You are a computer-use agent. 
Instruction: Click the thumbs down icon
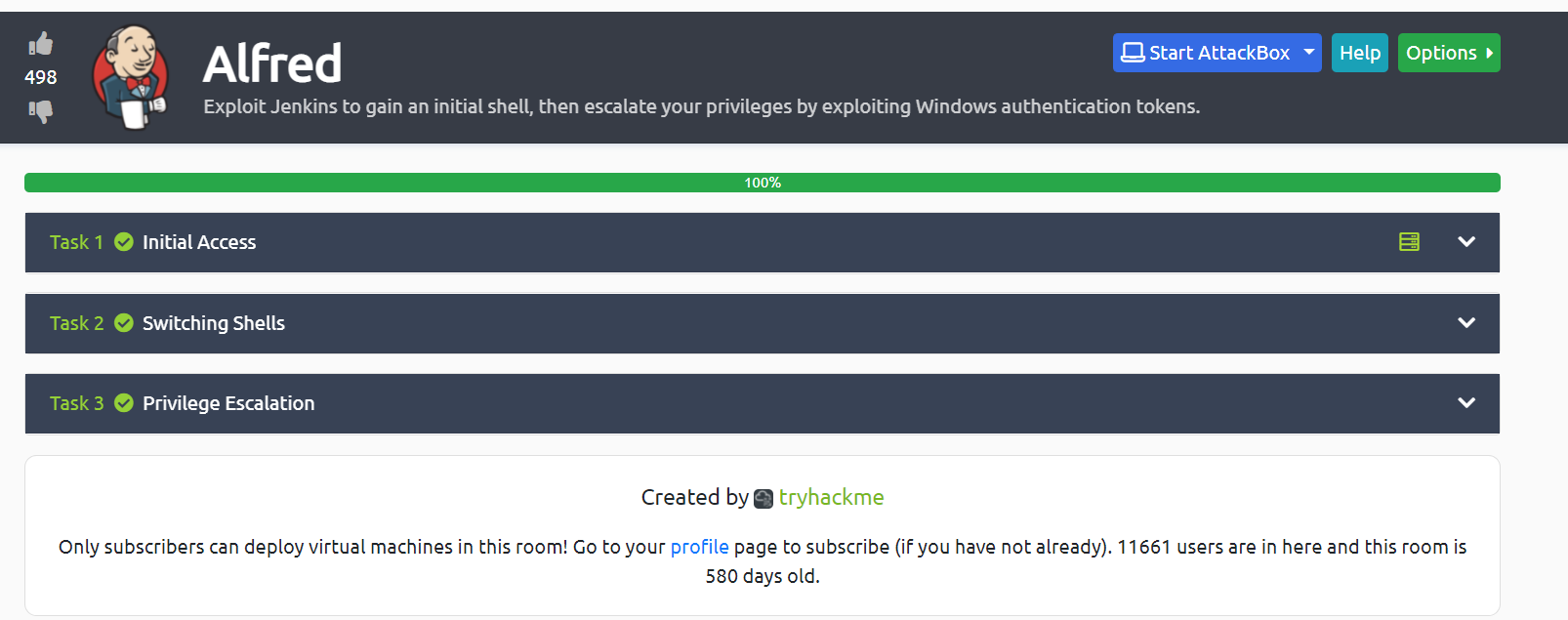coord(41,110)
